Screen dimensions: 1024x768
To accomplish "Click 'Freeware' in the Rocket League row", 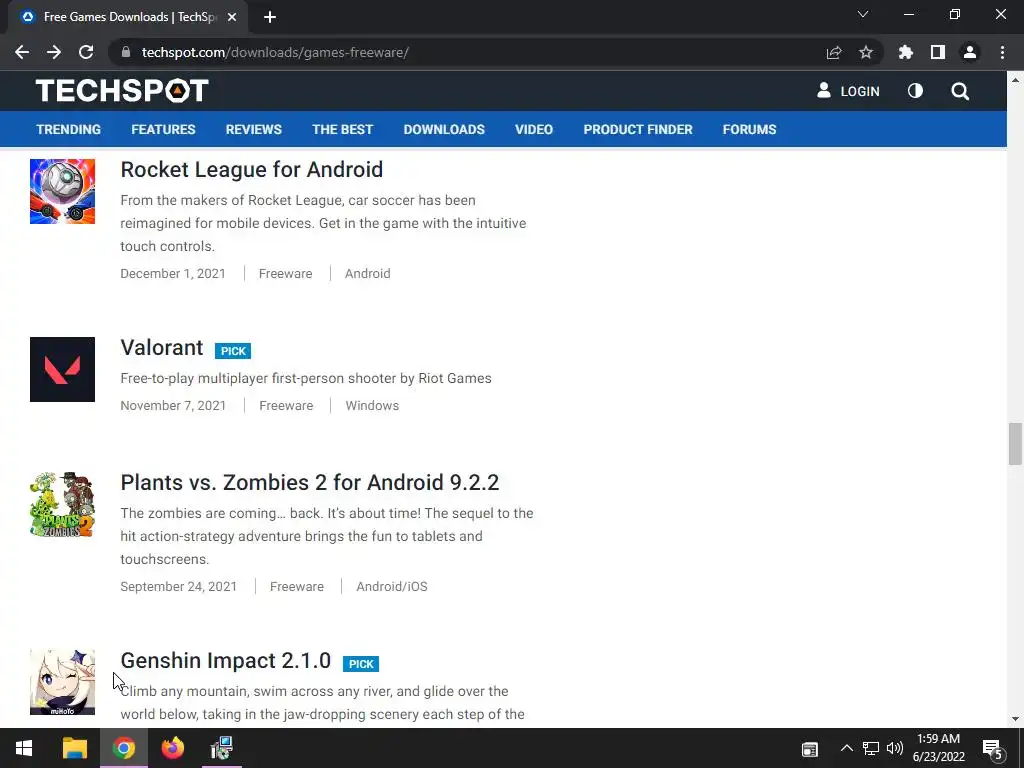I will pos(285,274).
